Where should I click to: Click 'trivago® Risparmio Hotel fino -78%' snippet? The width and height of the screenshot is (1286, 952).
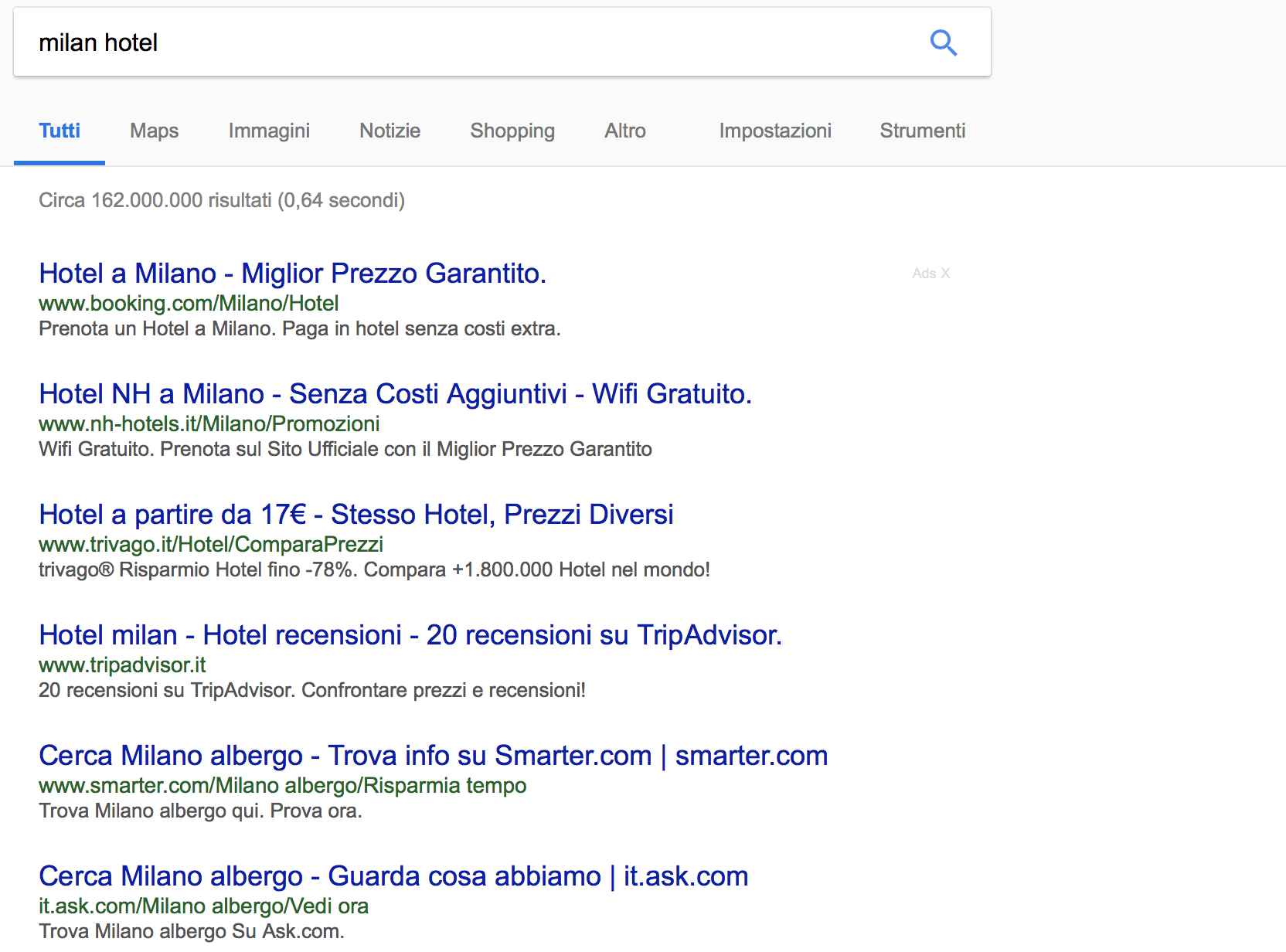374,570
